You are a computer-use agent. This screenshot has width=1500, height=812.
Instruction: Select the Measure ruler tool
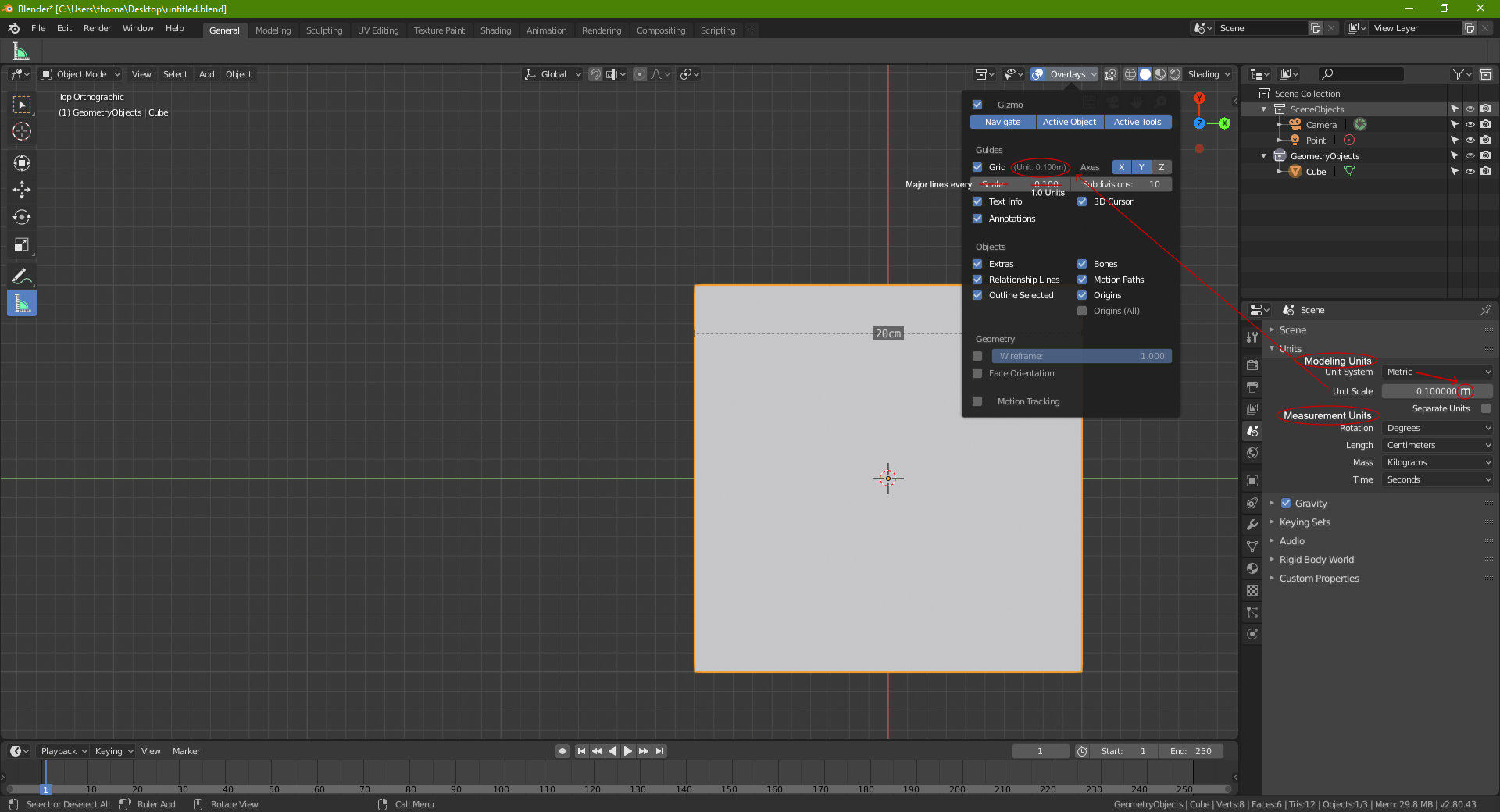(22, 304)
